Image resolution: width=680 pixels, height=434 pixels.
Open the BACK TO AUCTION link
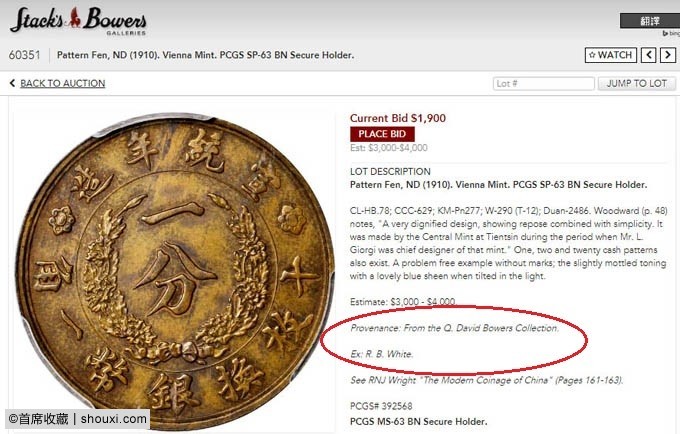tap(62, 83)
